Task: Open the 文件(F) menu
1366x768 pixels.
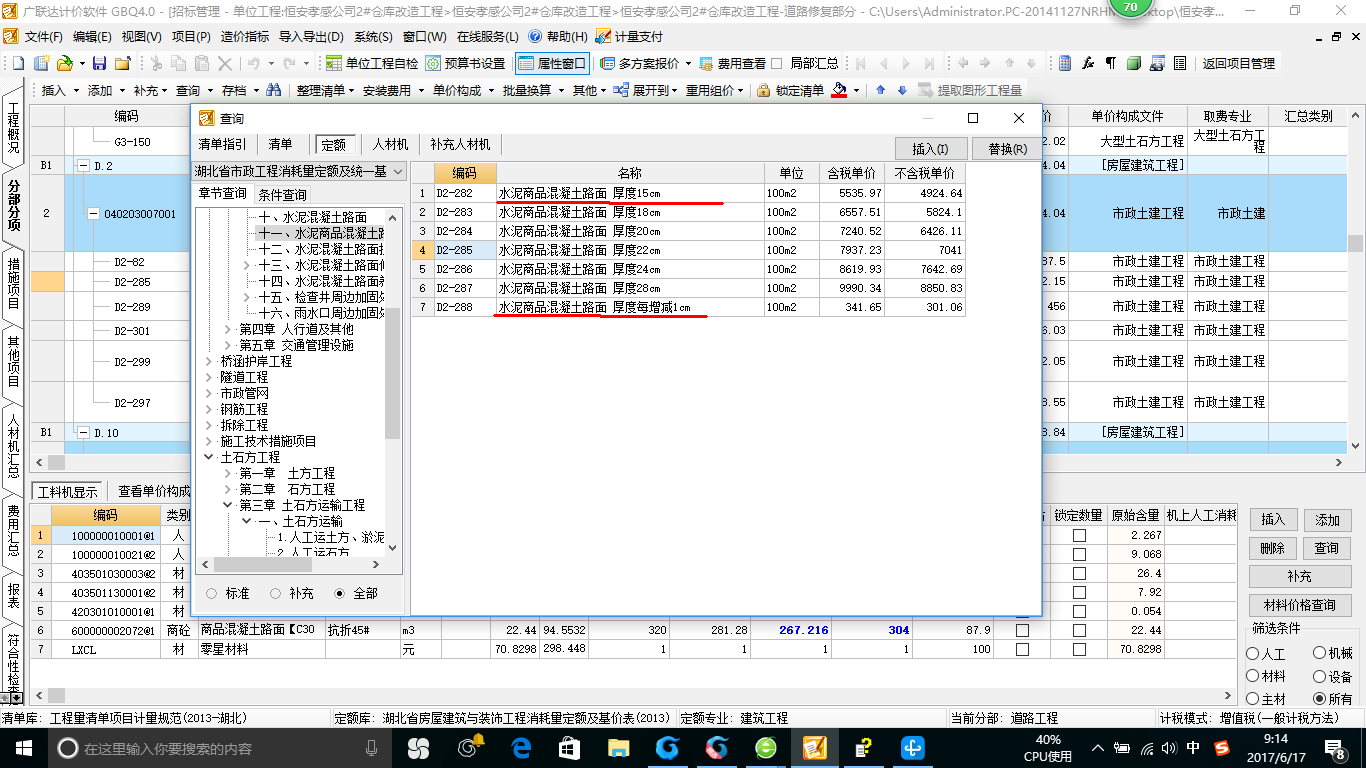Action: [43, 36]
